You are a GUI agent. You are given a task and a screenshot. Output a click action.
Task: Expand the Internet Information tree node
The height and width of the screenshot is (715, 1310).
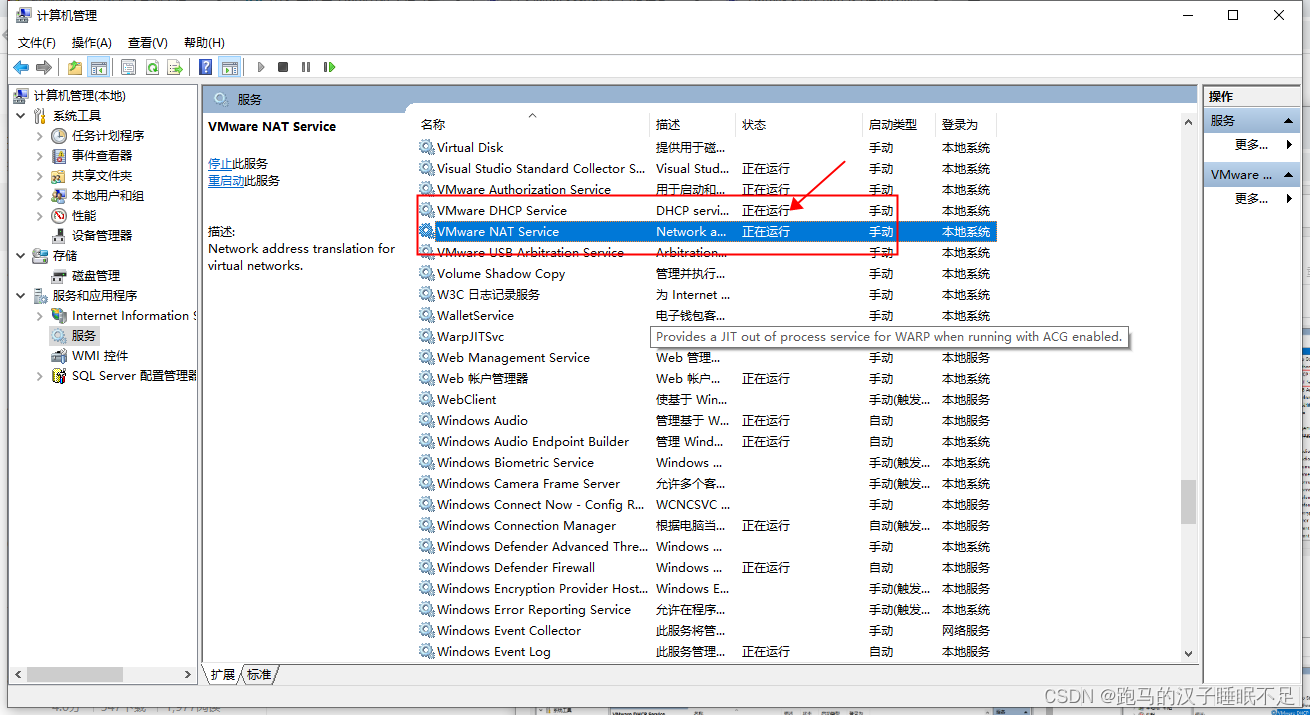tap(40, 316)
